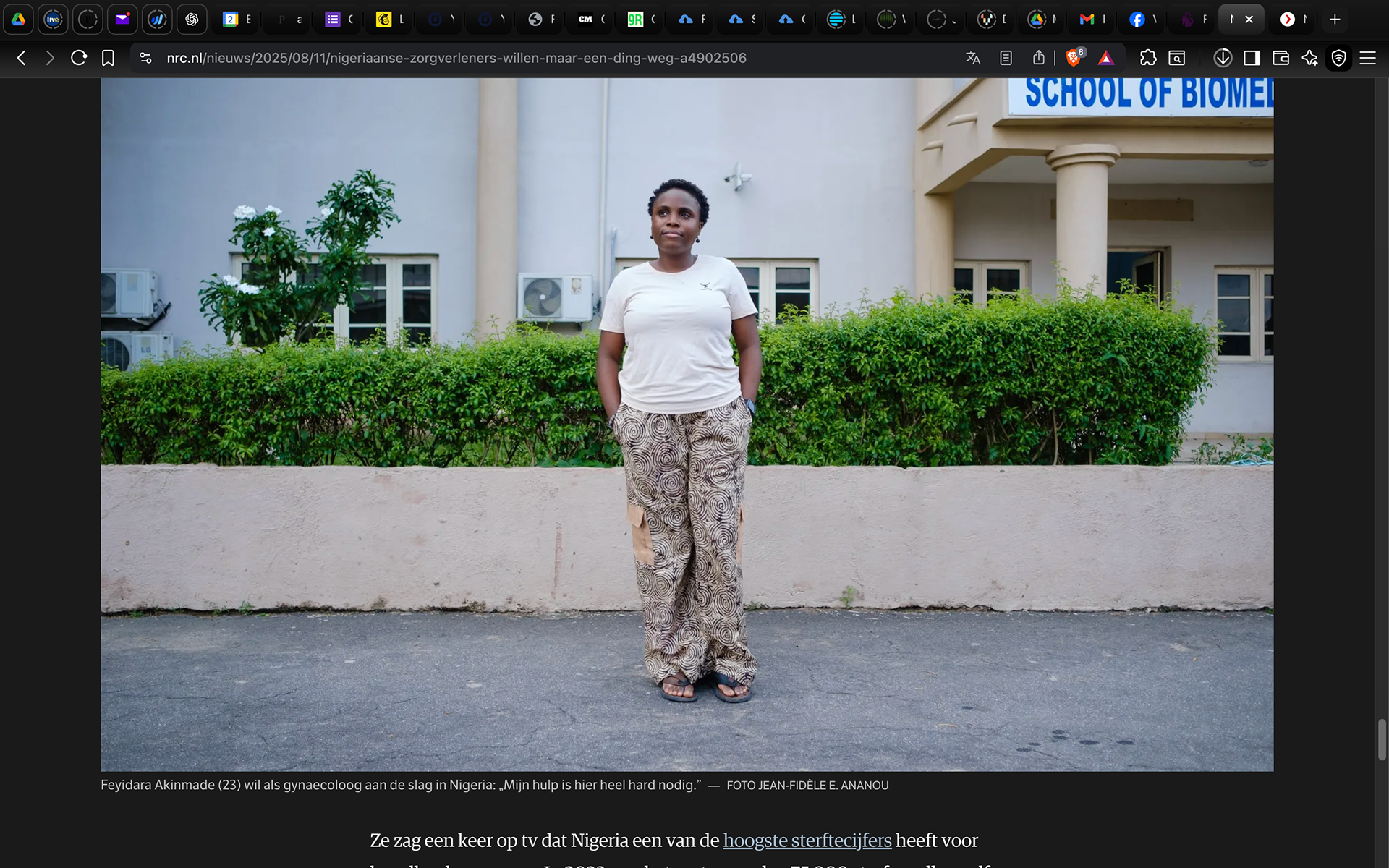Switch to pinned Google Drive tab
This screenshot has height=868, width=1389.
(x=18, y=20)
